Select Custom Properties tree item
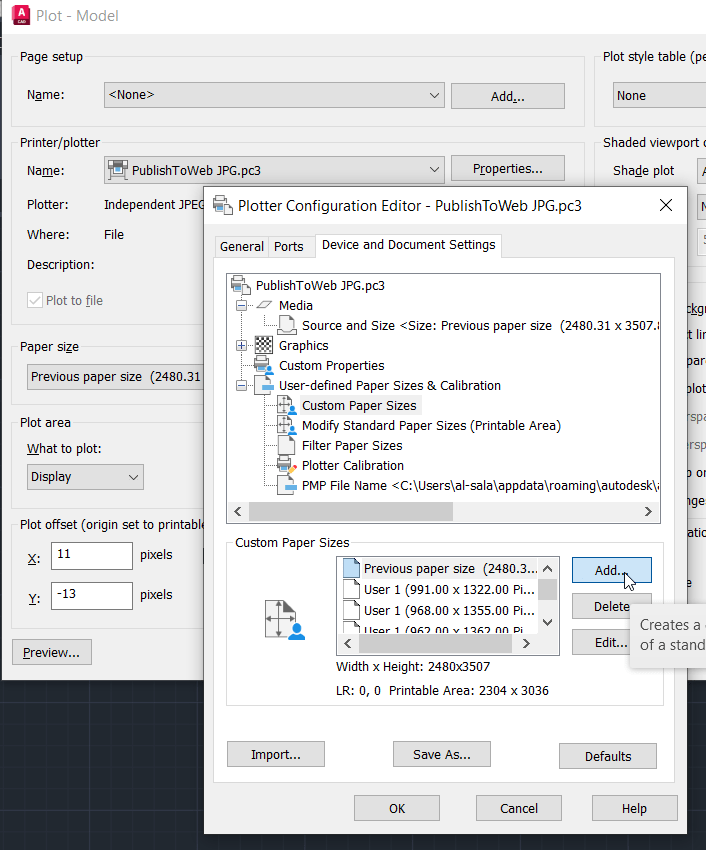The image size is (706, 850). pyautogui.click(x=331, y=366)
